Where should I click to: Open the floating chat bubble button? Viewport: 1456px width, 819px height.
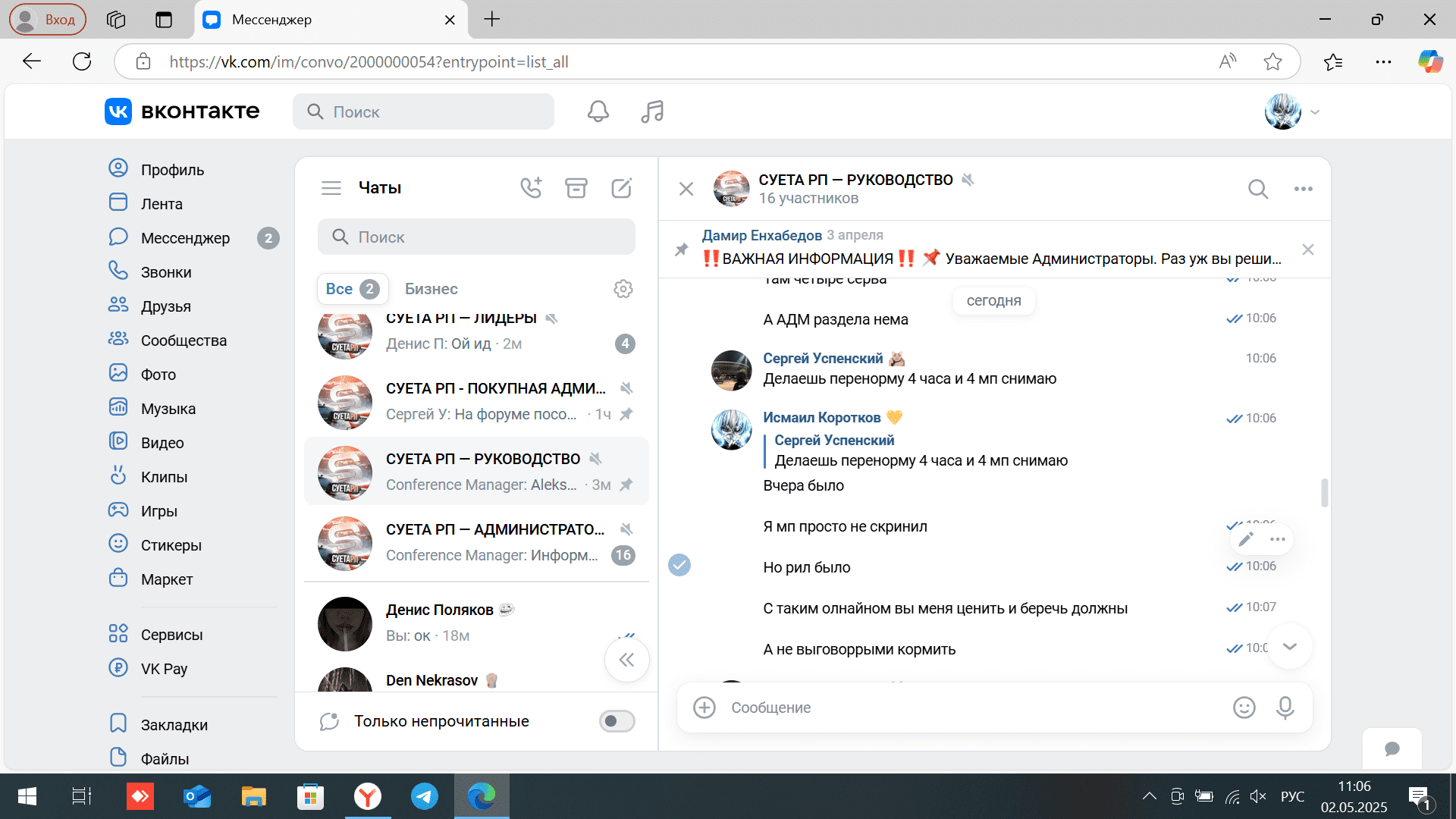pyautogui.click(x=1392, y=749)
